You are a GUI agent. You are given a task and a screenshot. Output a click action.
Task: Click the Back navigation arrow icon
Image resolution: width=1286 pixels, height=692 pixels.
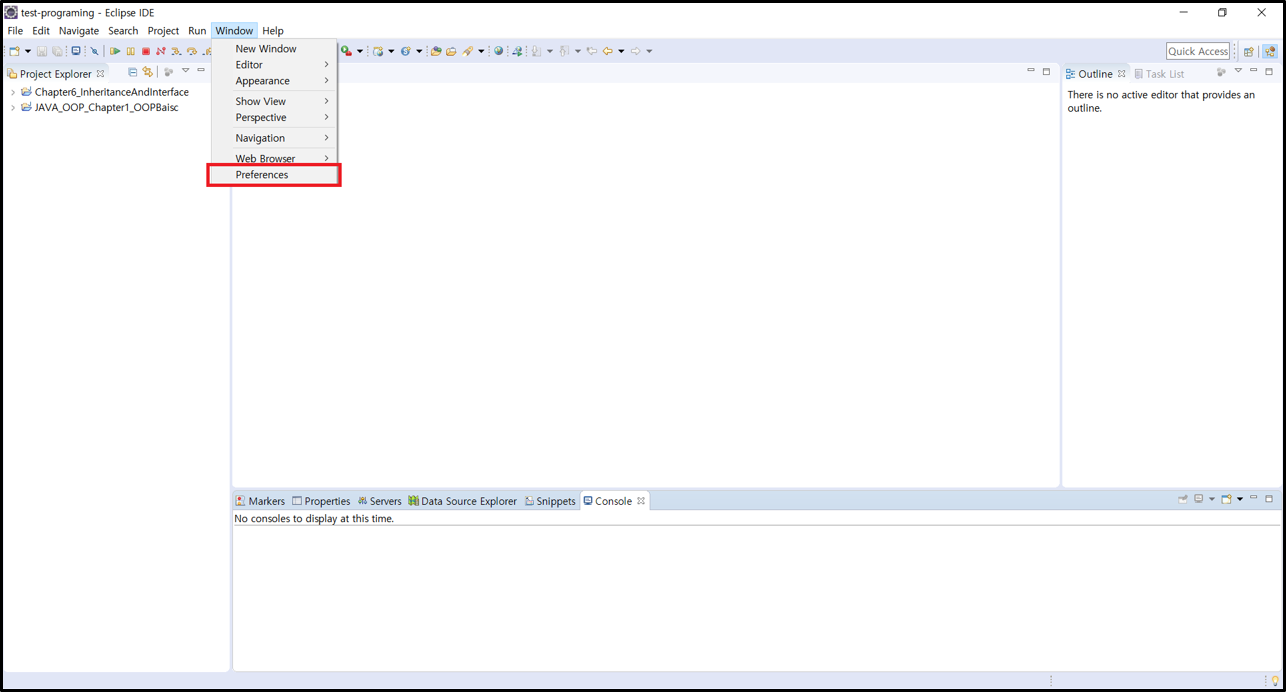point(607,51)
